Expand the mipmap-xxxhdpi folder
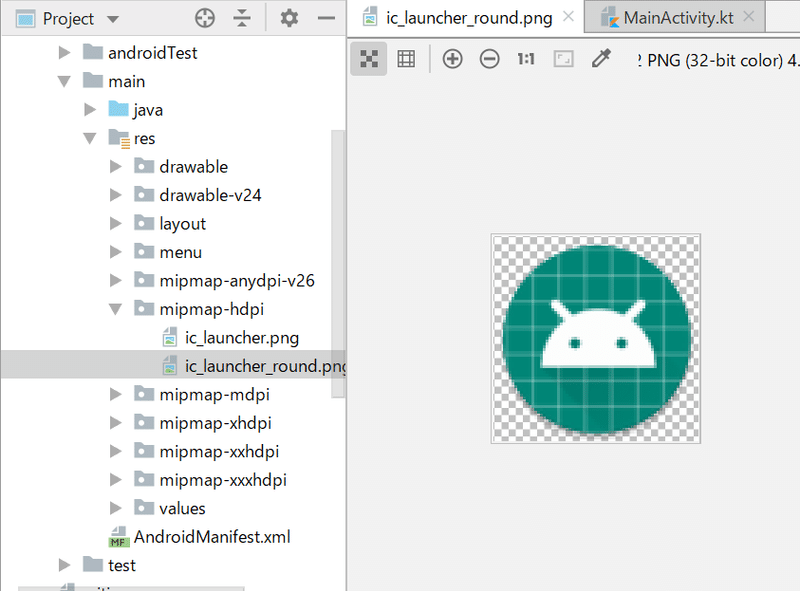Screen dimensions: 800x591 tap(116, 480)
